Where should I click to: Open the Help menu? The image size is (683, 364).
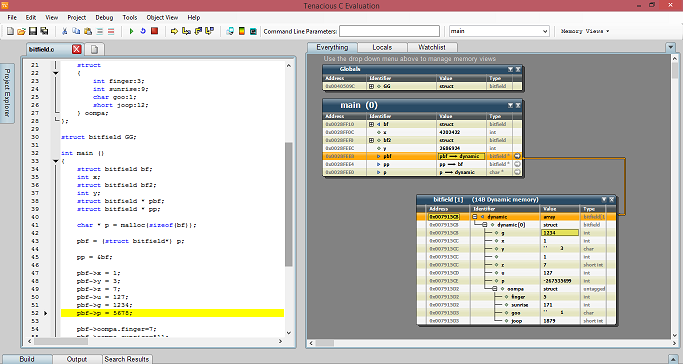point(194,17)
